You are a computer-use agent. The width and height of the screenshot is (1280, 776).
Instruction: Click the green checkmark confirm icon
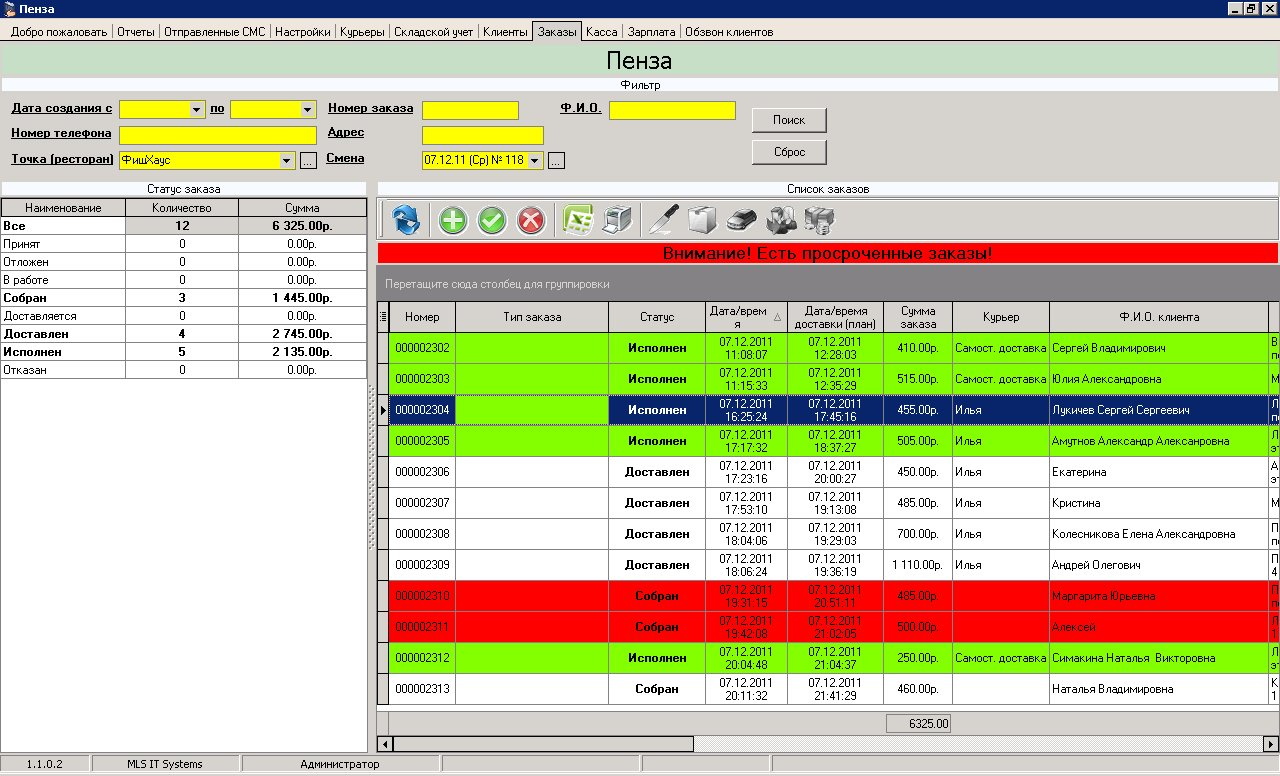click(492, 220)
